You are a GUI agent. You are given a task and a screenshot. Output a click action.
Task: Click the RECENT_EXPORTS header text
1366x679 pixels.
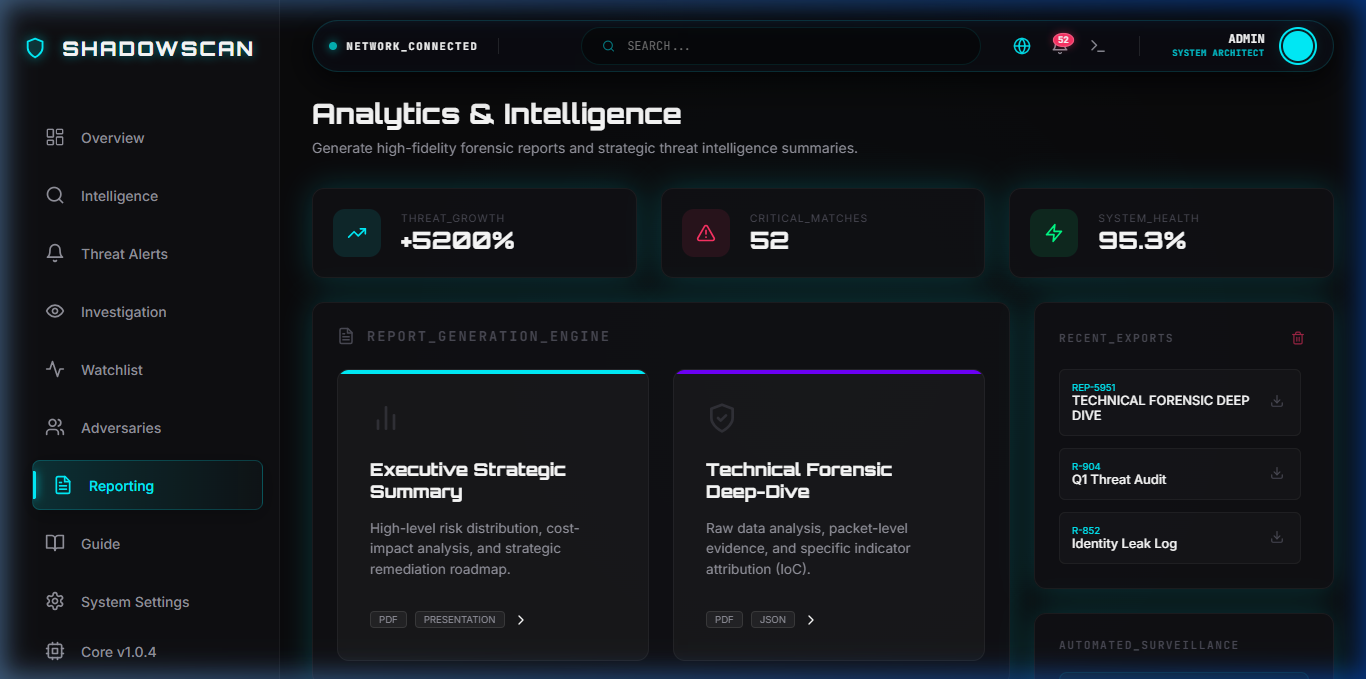click(x=1116, y=338)
